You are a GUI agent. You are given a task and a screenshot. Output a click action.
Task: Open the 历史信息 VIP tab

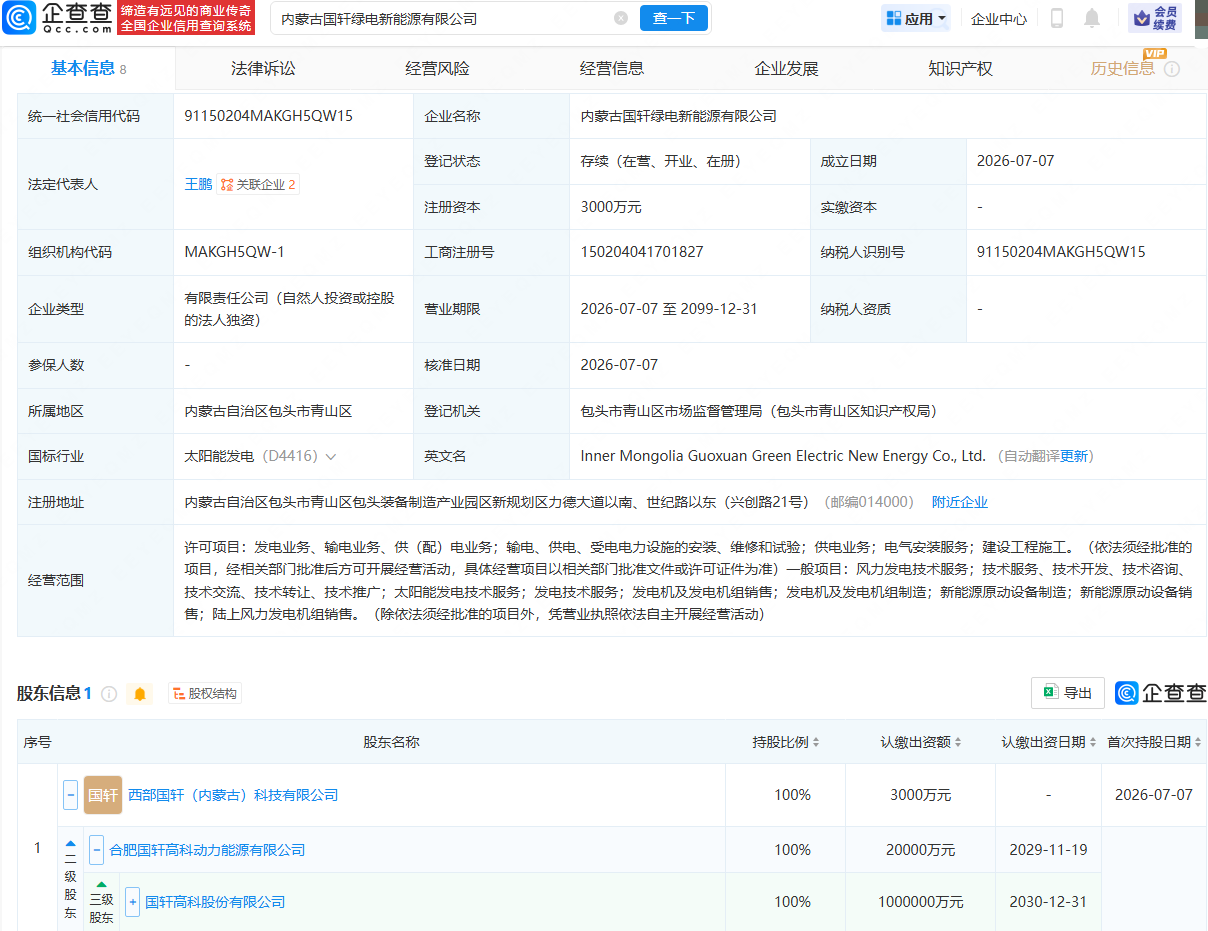tap(1122, 68)
